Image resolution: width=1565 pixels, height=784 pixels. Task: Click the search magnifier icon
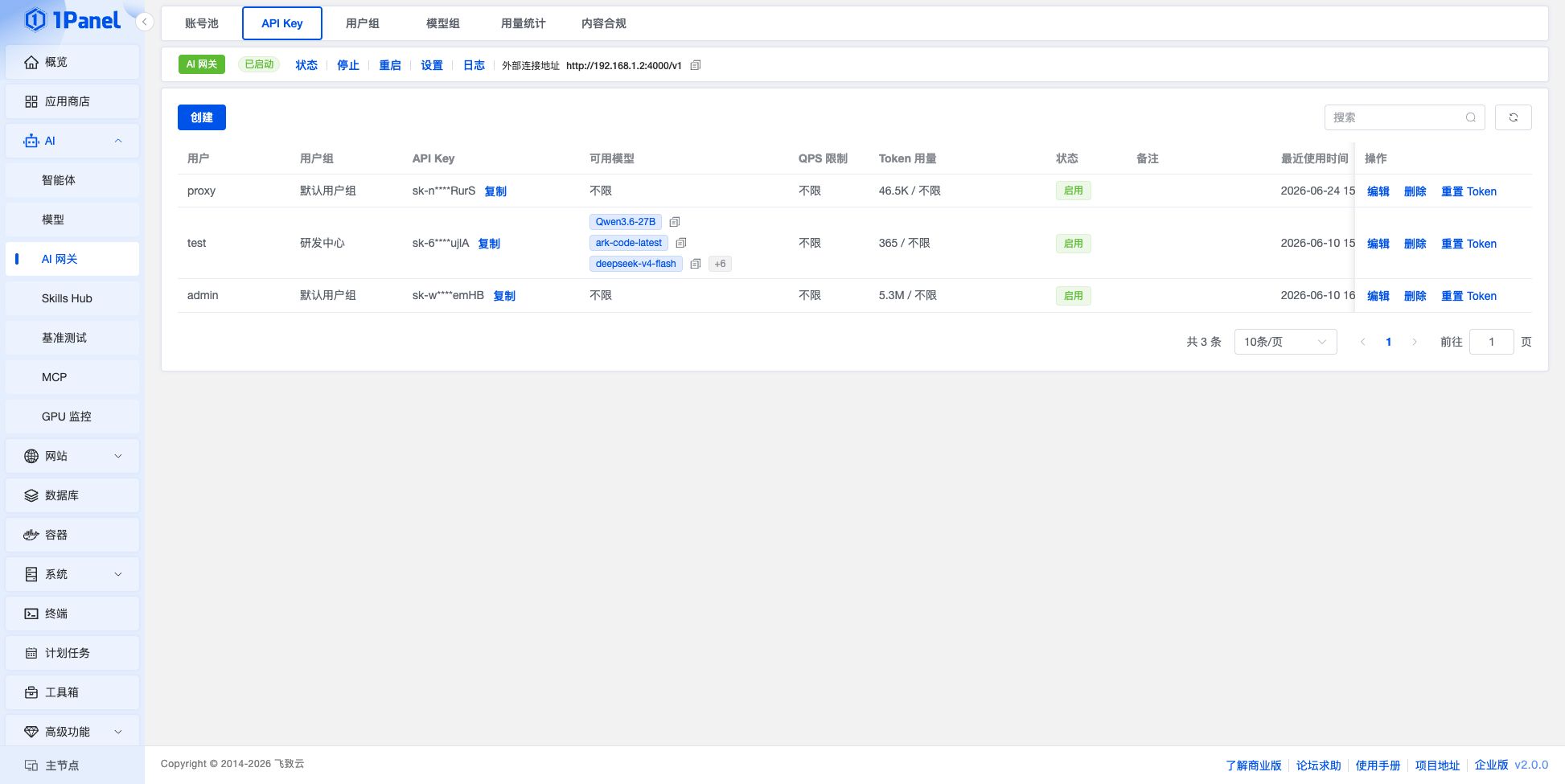pos(1470,117)
